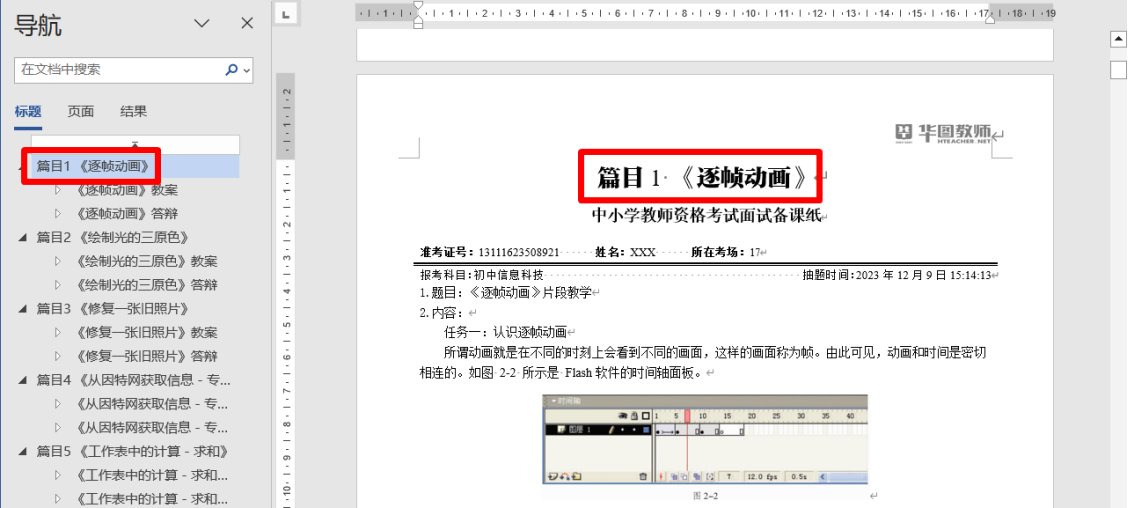Close the navigation pane with the X
Image resolution: width=1128 pixels, height=508 pixels.
pos(247,23)
